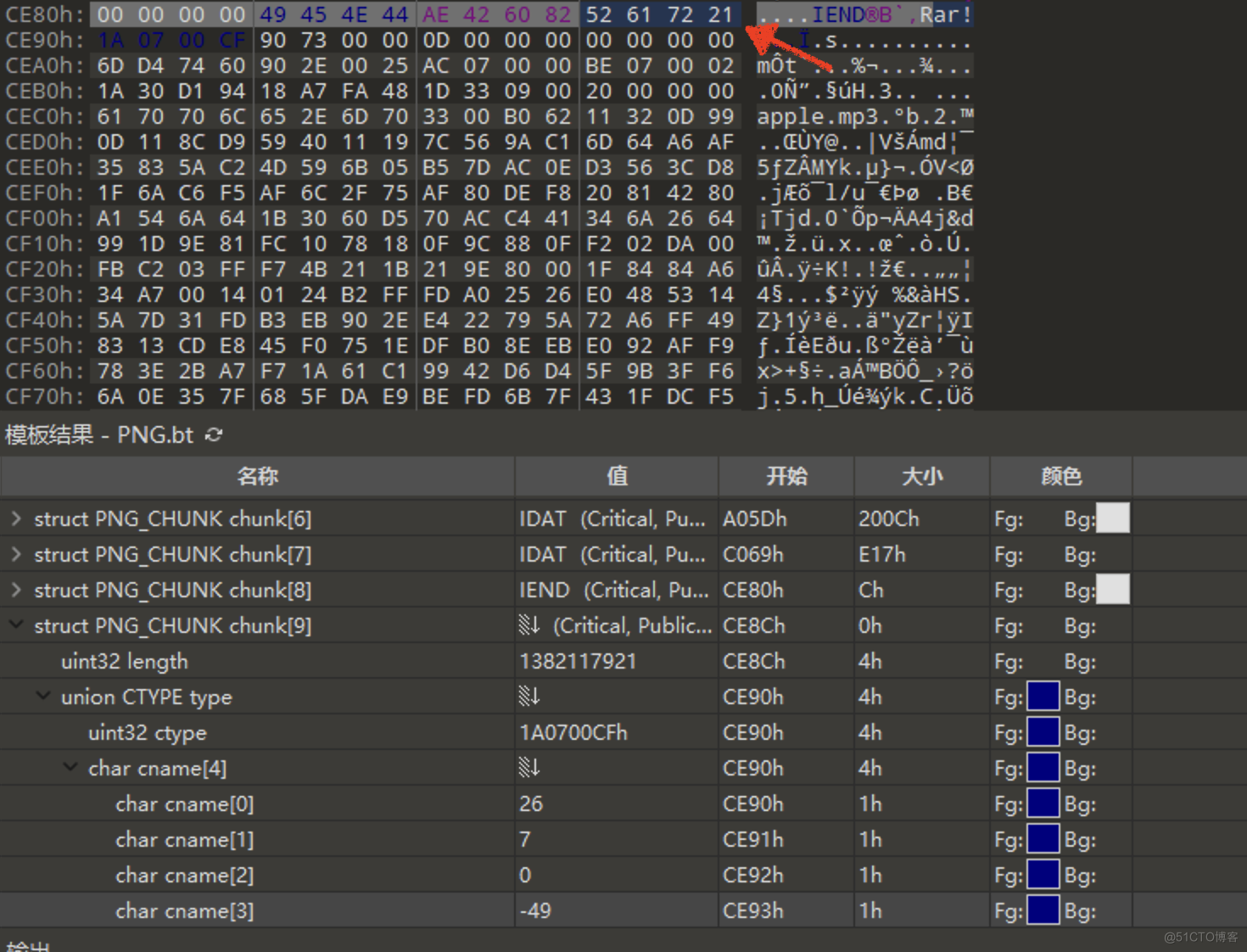The image size is (1247, 952).
Task: Collapse struct PNG_CHUNK chunk[9]
Action: coord(16,625)
